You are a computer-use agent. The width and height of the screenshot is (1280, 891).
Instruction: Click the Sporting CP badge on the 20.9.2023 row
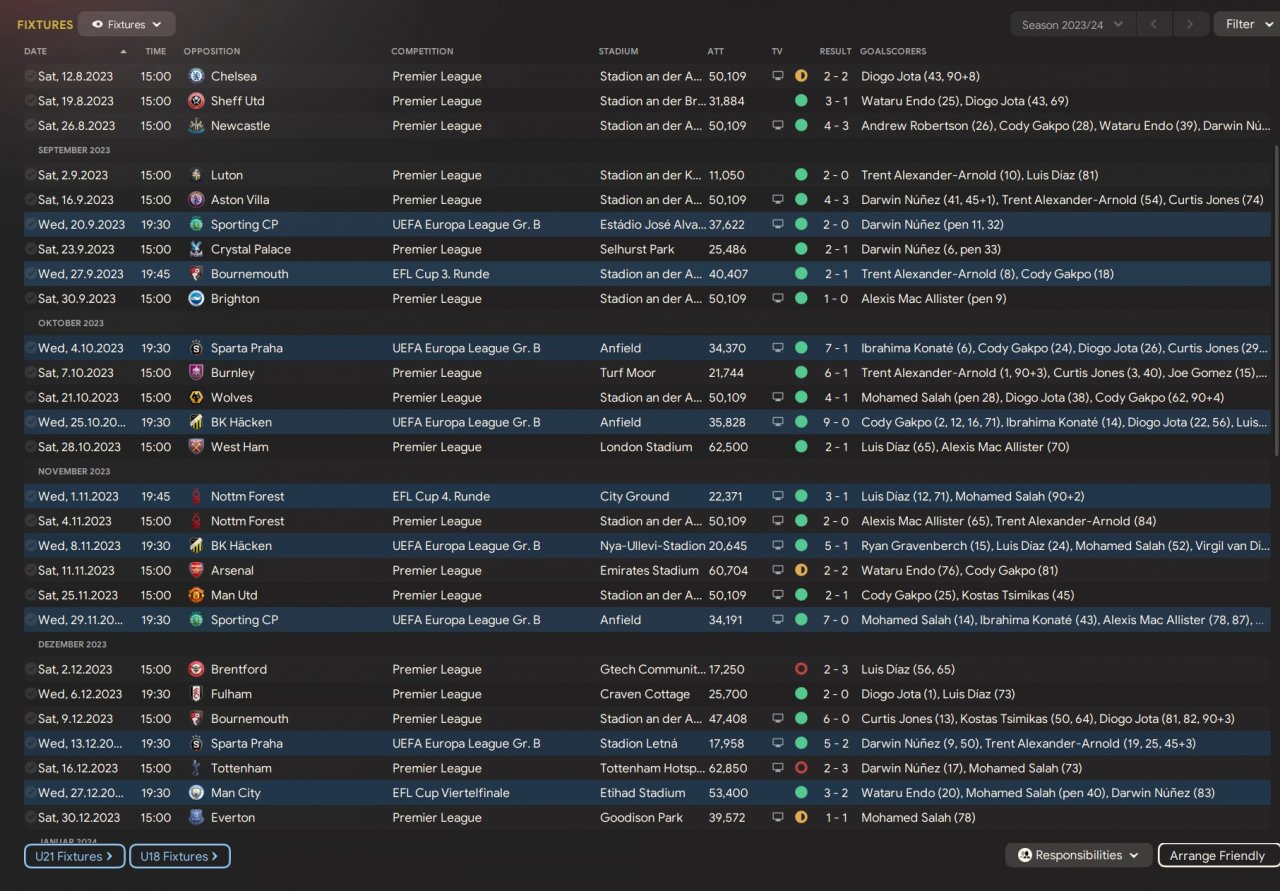[196, 225]
